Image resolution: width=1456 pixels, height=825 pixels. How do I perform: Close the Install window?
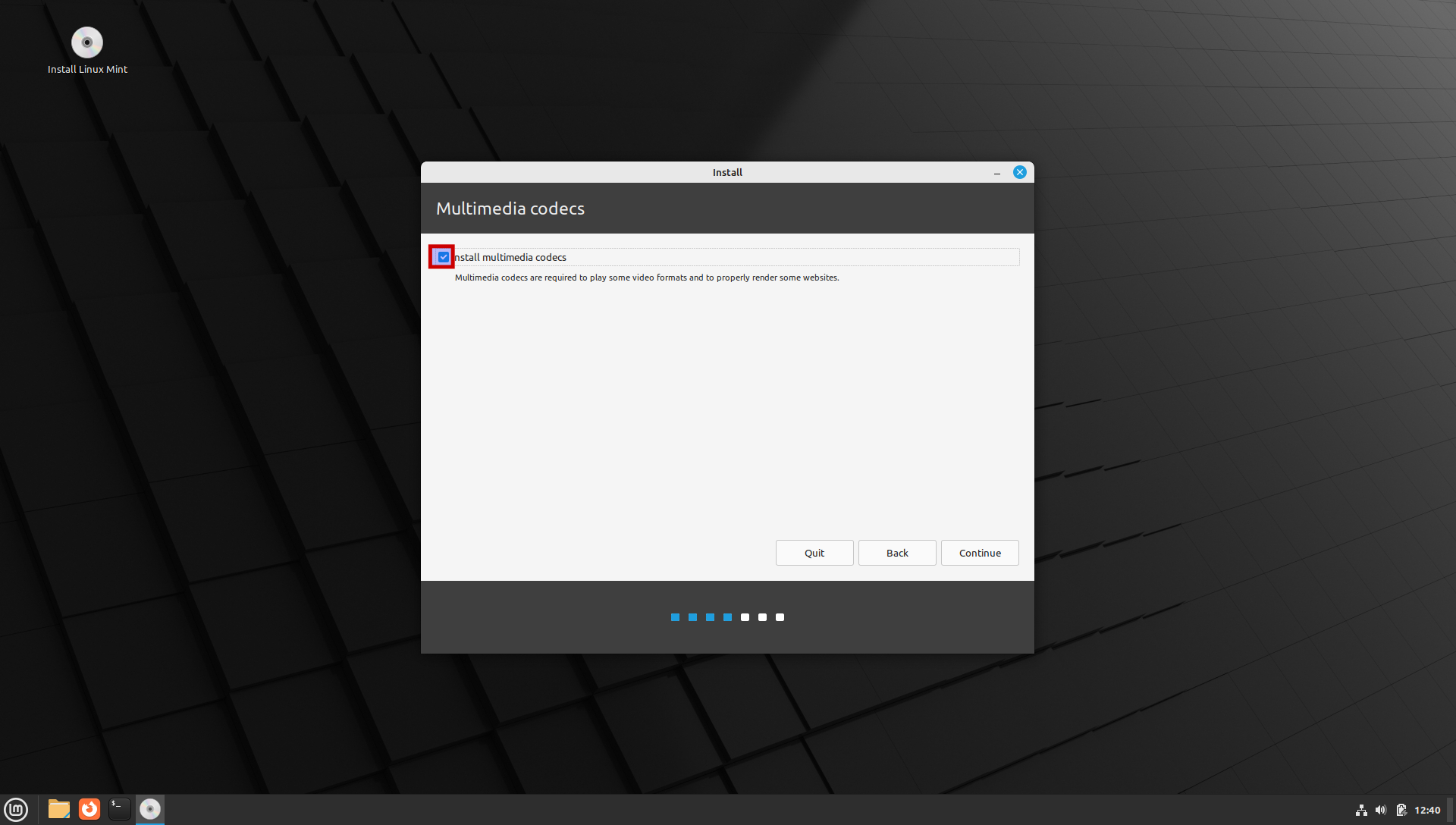[1020, 172]
